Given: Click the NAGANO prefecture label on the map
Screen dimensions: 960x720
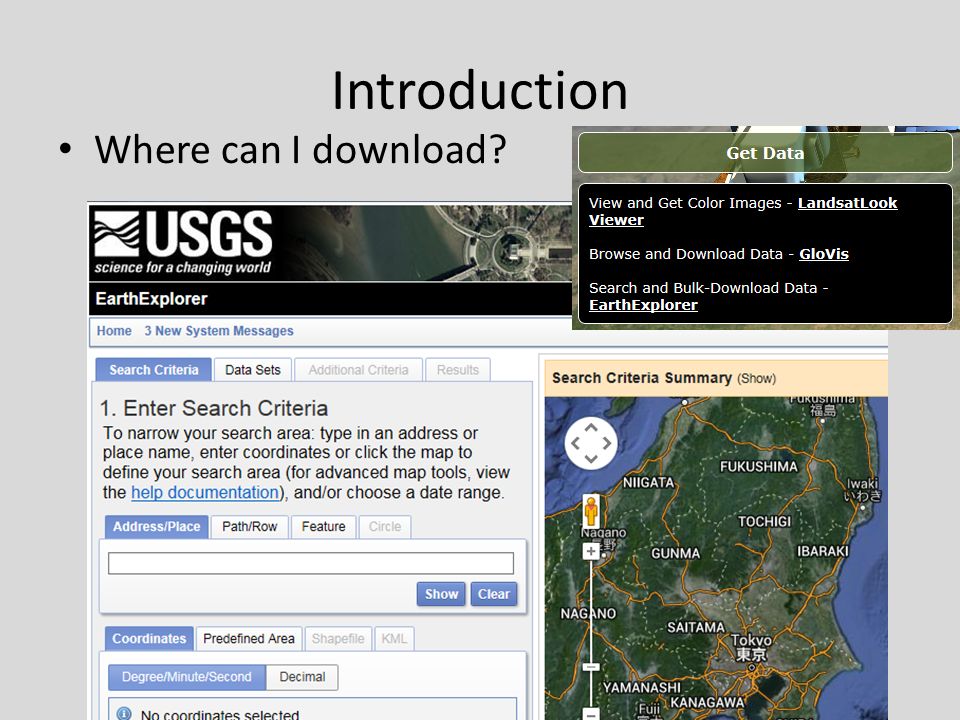Looking at the screenshot, I should 588,613.
